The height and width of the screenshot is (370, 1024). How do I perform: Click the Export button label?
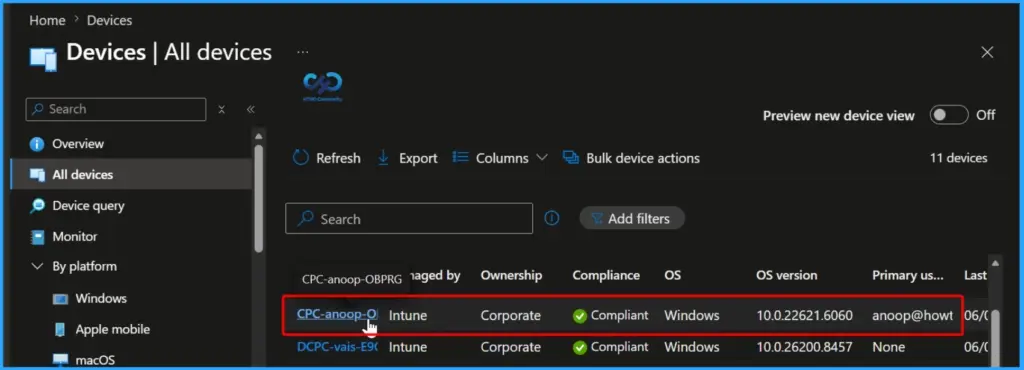point(418,158)
